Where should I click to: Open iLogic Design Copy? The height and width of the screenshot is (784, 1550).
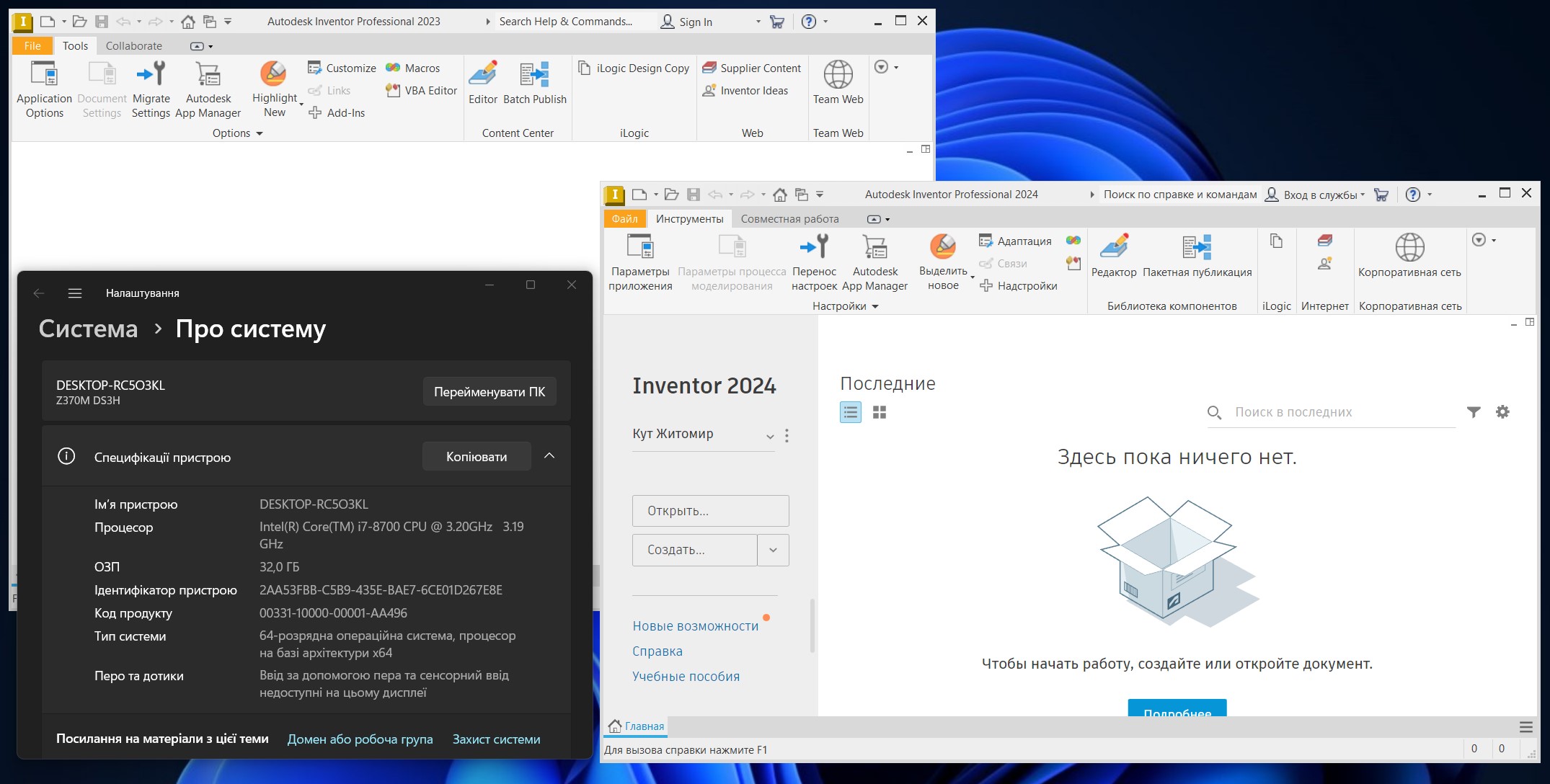click(x=634, y=68)
